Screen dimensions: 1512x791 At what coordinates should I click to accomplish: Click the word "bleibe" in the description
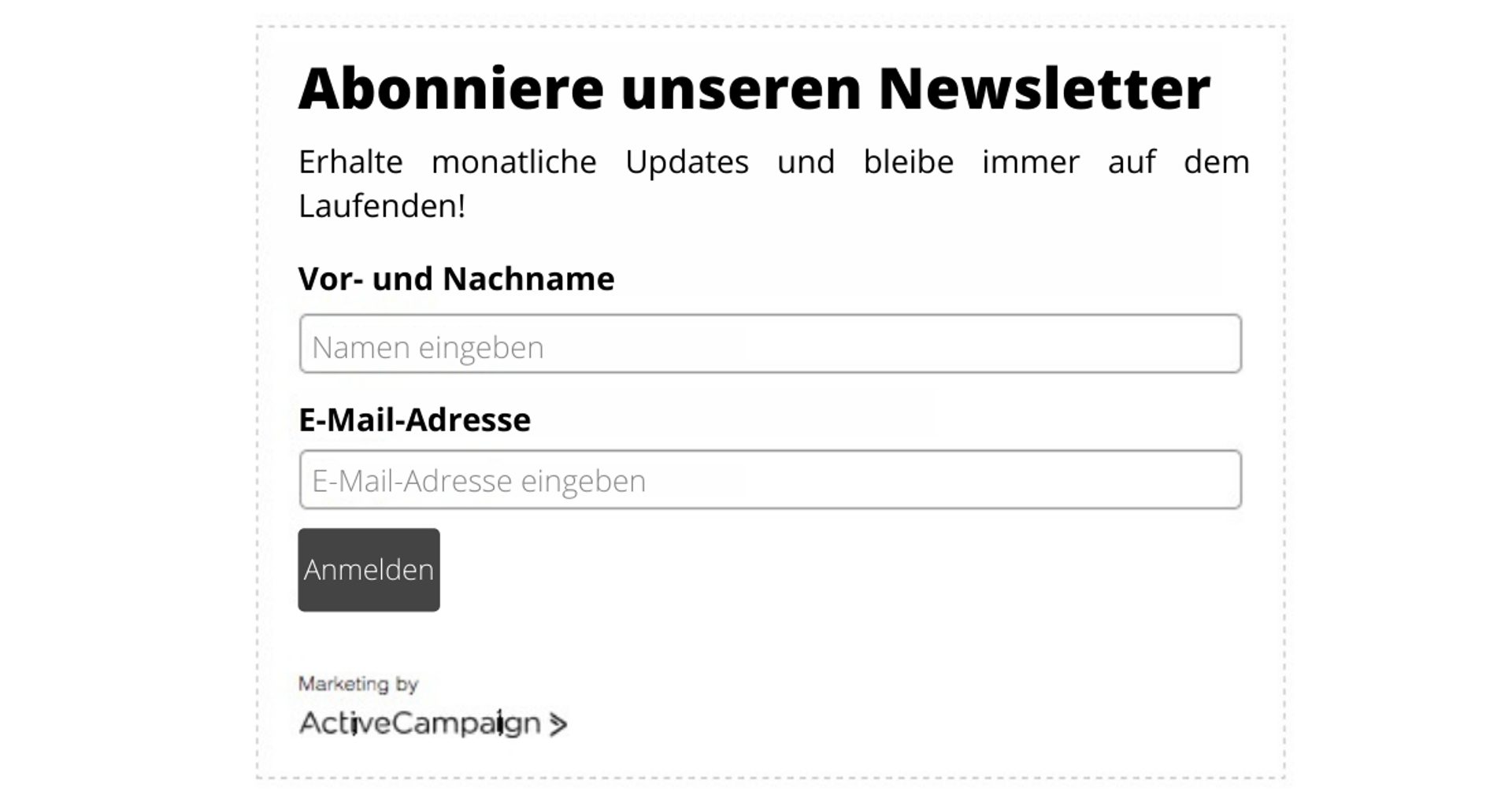point(909,162)
